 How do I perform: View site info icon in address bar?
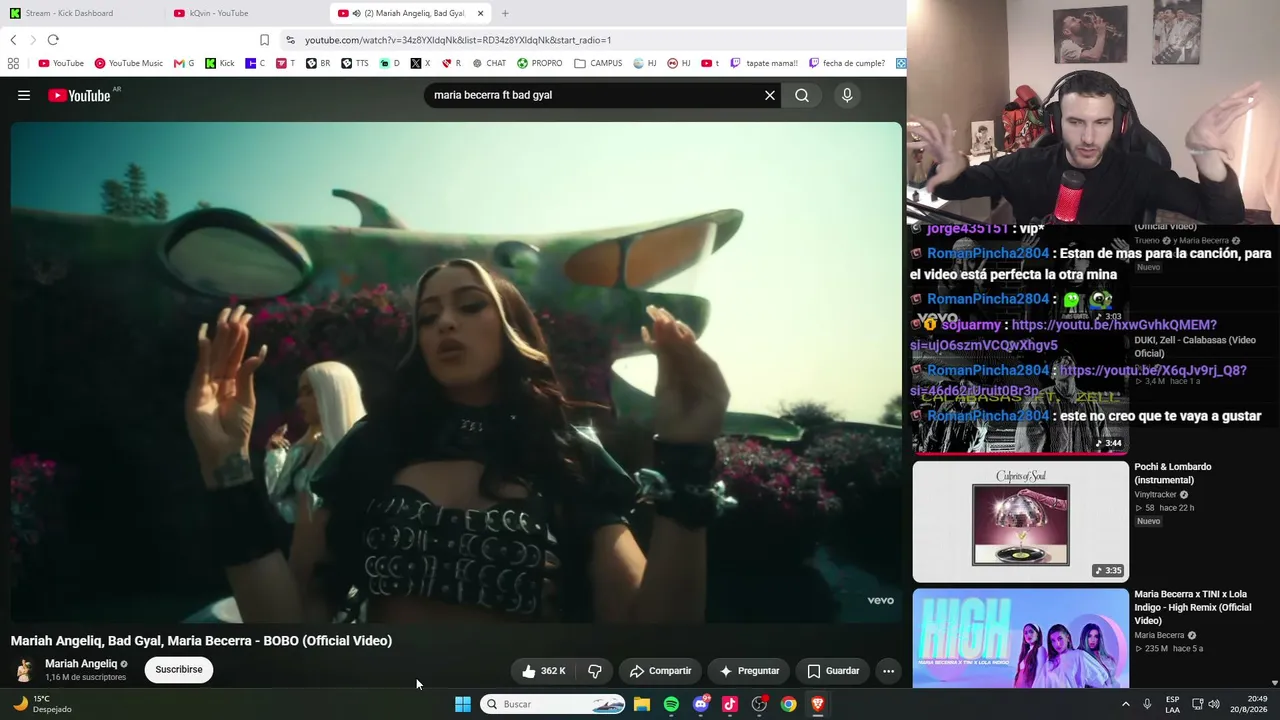[x=290, y=40]
